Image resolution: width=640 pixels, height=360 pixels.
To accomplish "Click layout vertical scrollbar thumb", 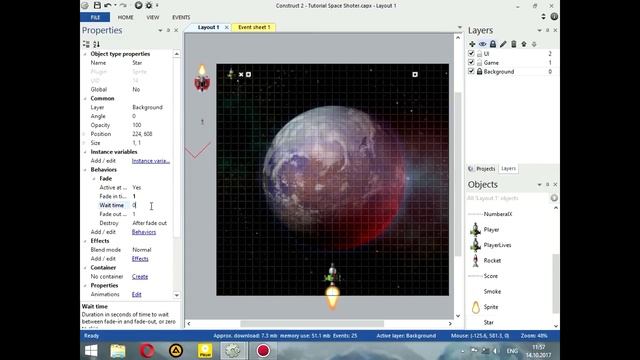I will tap(458, 175).
